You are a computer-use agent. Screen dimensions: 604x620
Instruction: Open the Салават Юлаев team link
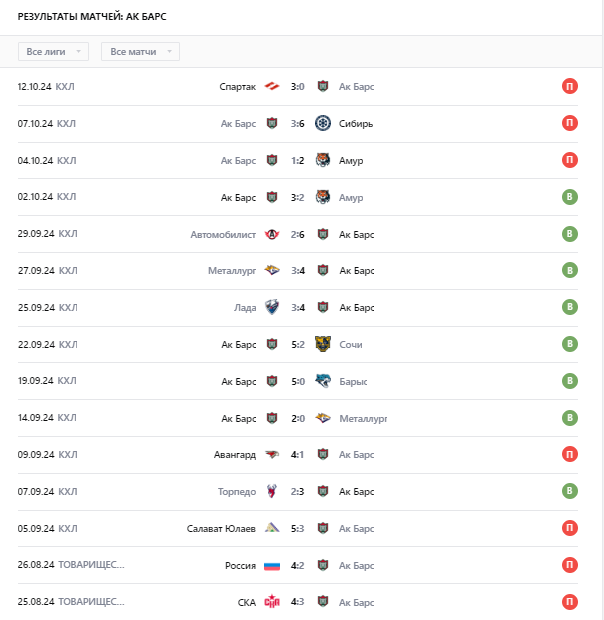pos(222,529)
